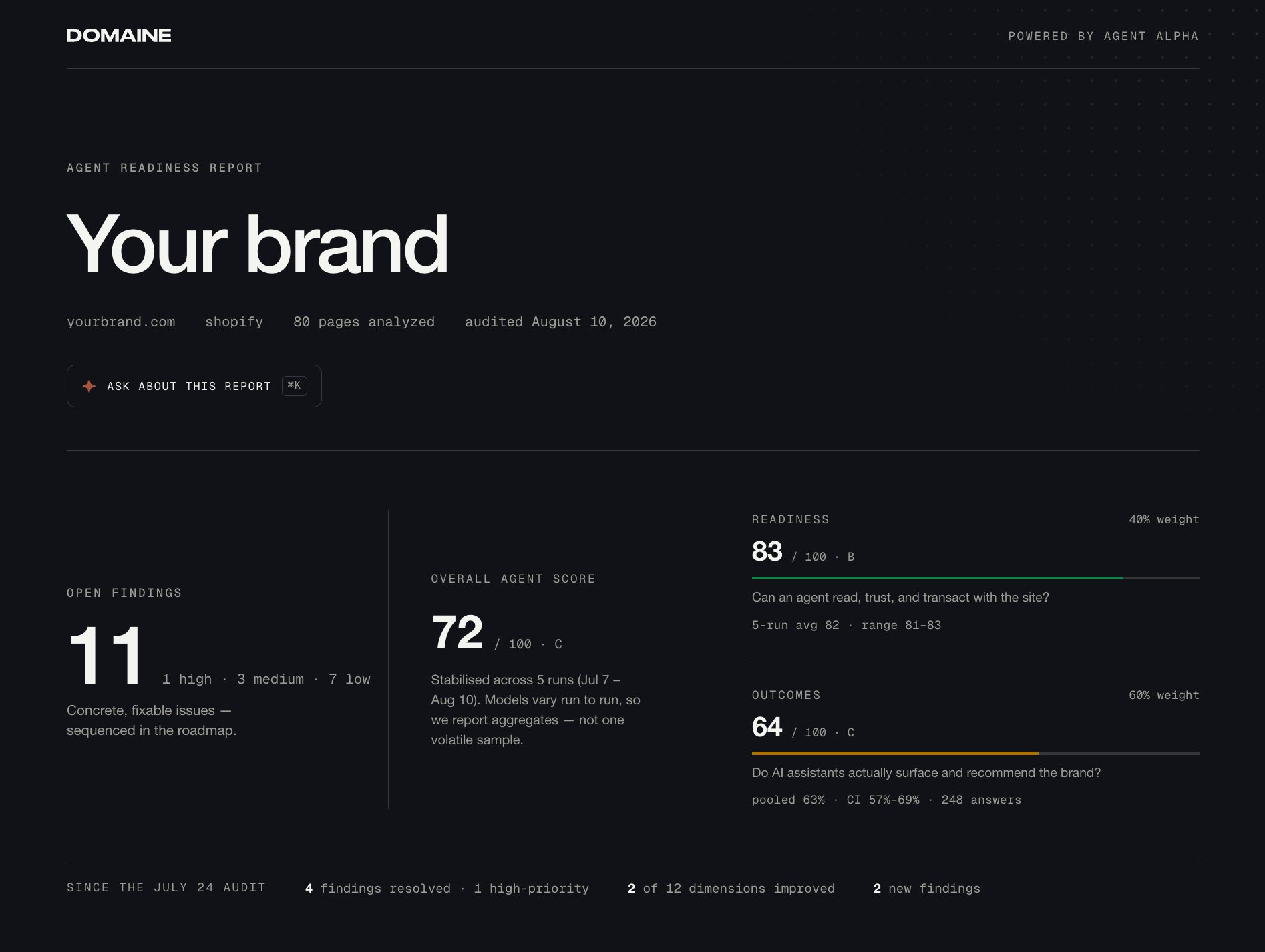Click the '40% weight' label
1265x952 pixels.
tap(1164, 519)
